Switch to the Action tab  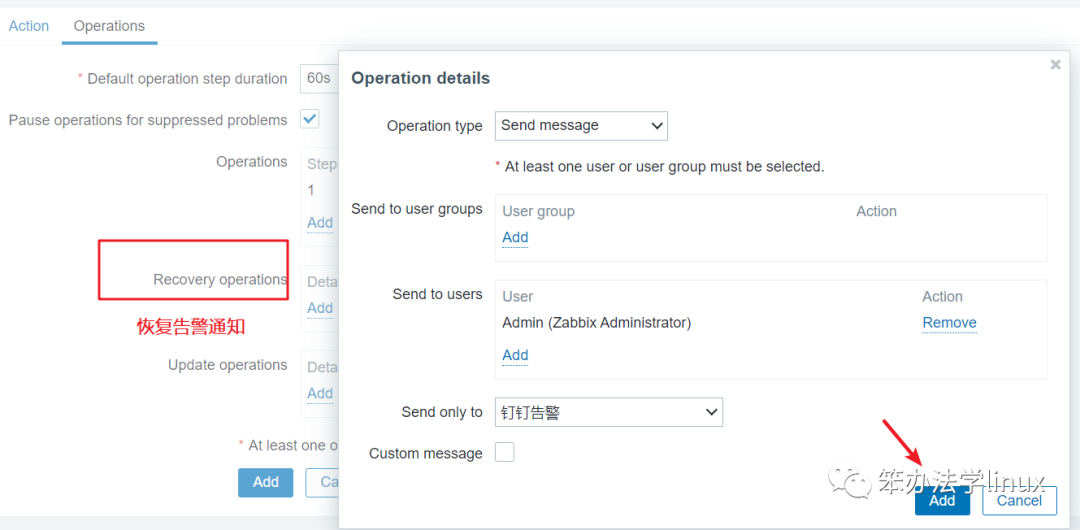(x=29, y=26)
